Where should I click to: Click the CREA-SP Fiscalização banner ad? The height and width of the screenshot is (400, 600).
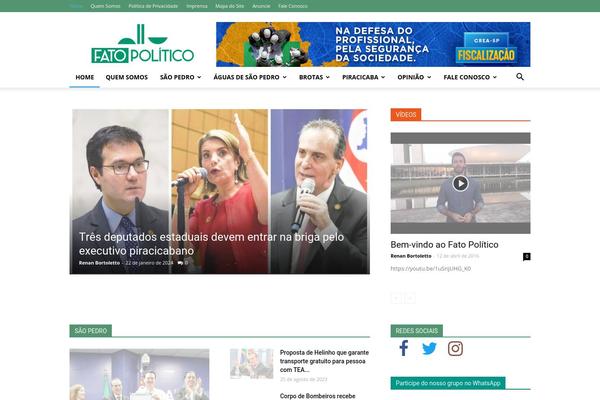click(x=373, y=44)
